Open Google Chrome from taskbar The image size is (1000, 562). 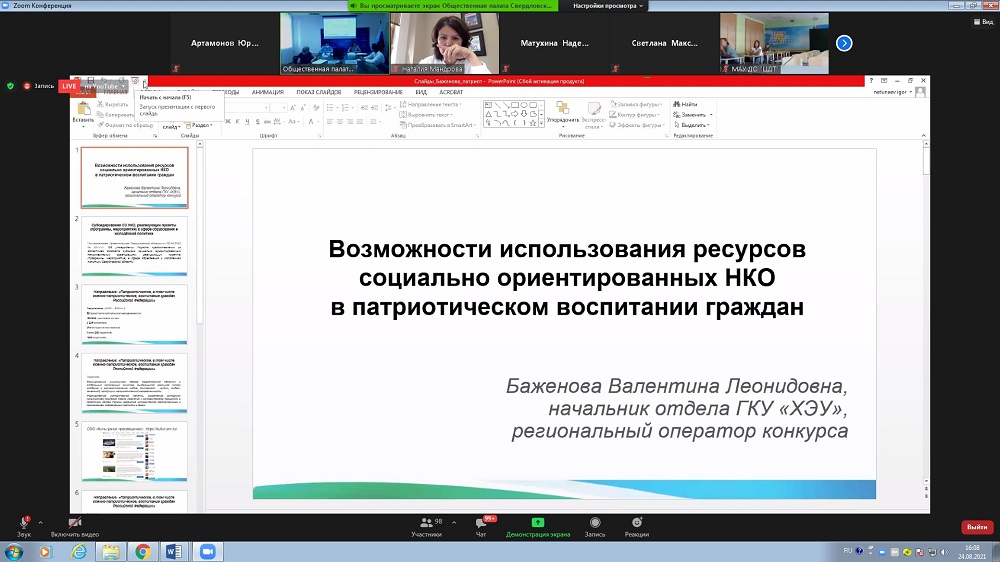pos(142,551)
